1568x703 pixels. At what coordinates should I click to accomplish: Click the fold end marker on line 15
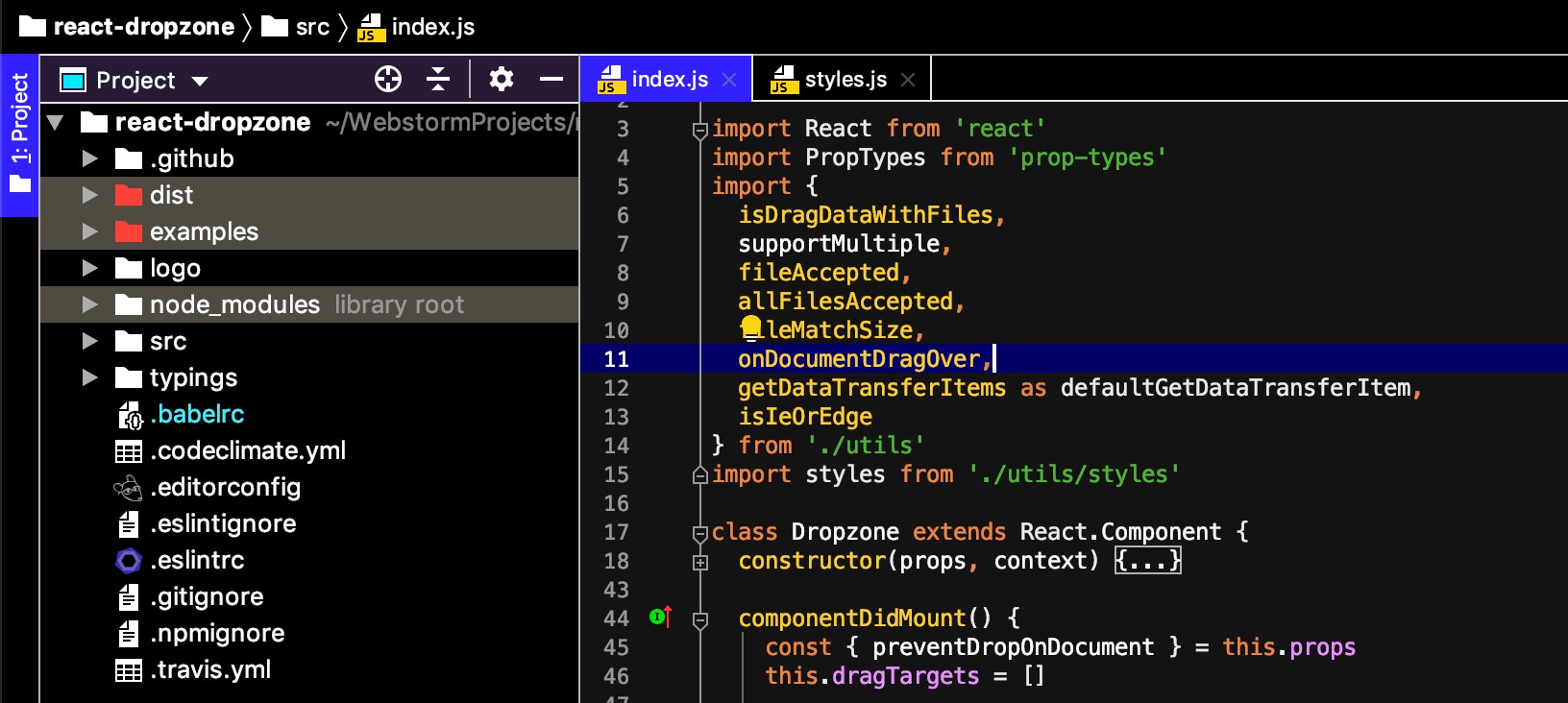(x=700, y=474)
